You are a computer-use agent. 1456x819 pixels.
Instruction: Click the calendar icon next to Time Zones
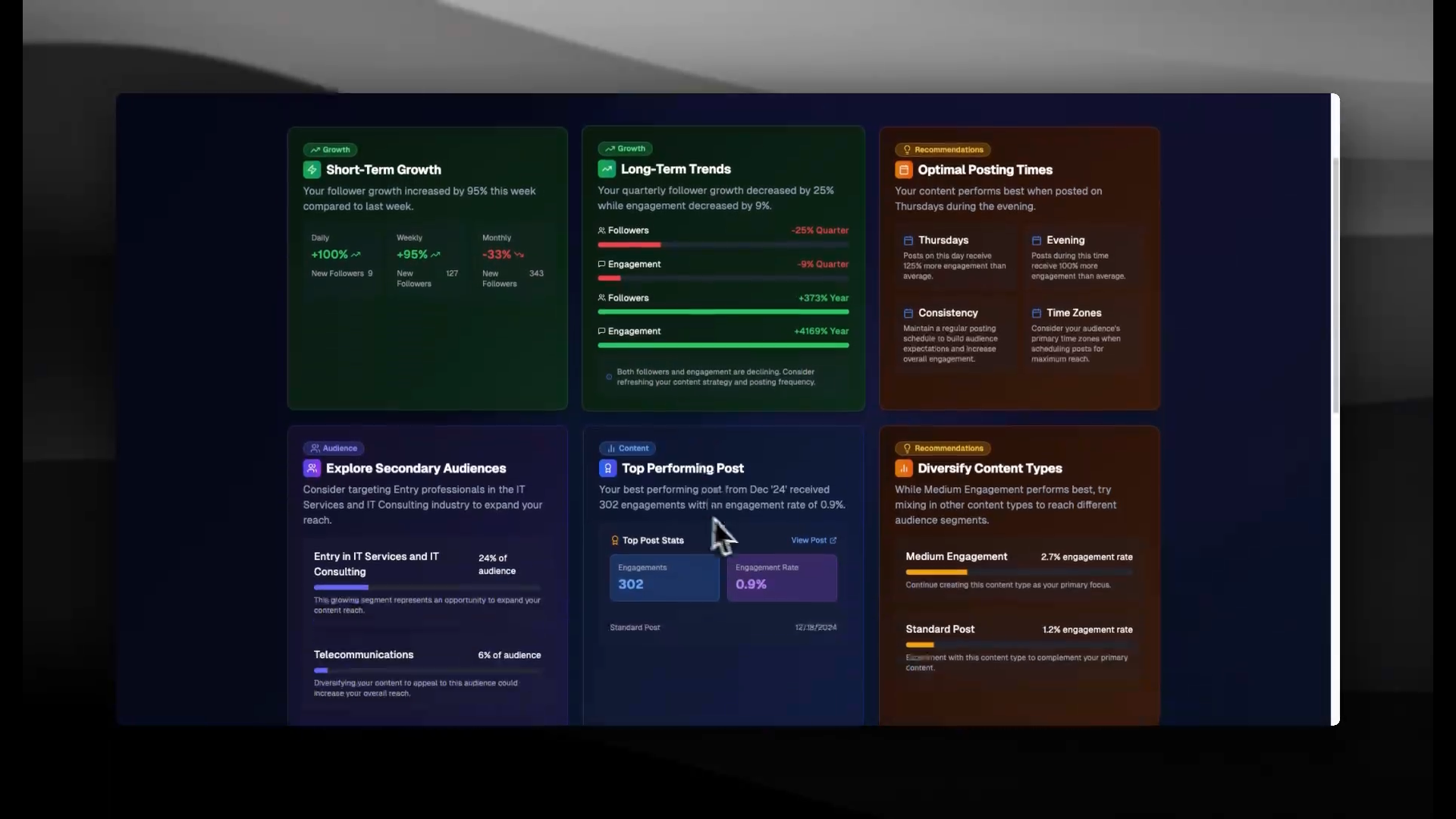click(x=1036, y=312)
